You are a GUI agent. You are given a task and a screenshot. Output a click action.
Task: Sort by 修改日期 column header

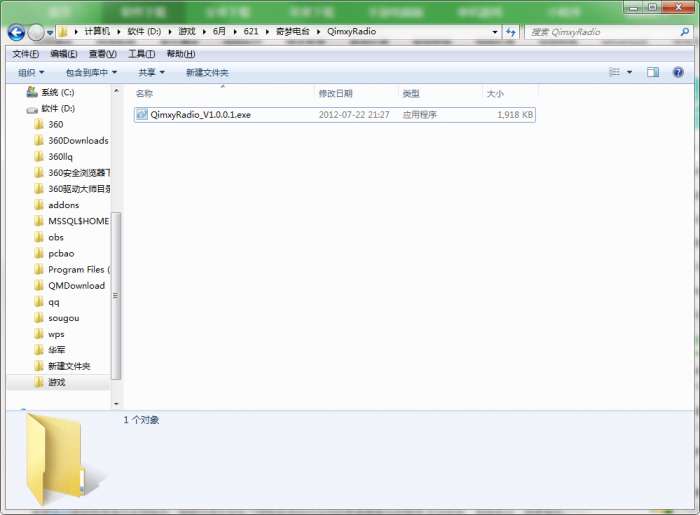335,93
